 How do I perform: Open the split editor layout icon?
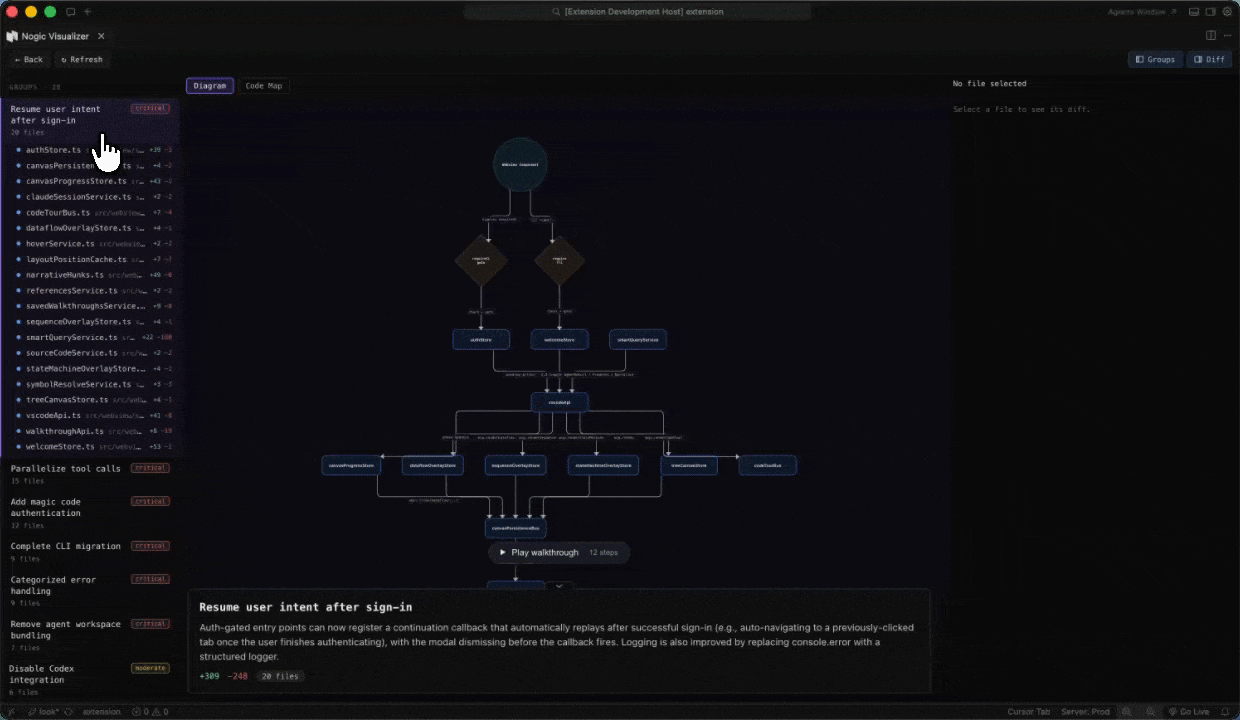click(x=1211, y=35)
